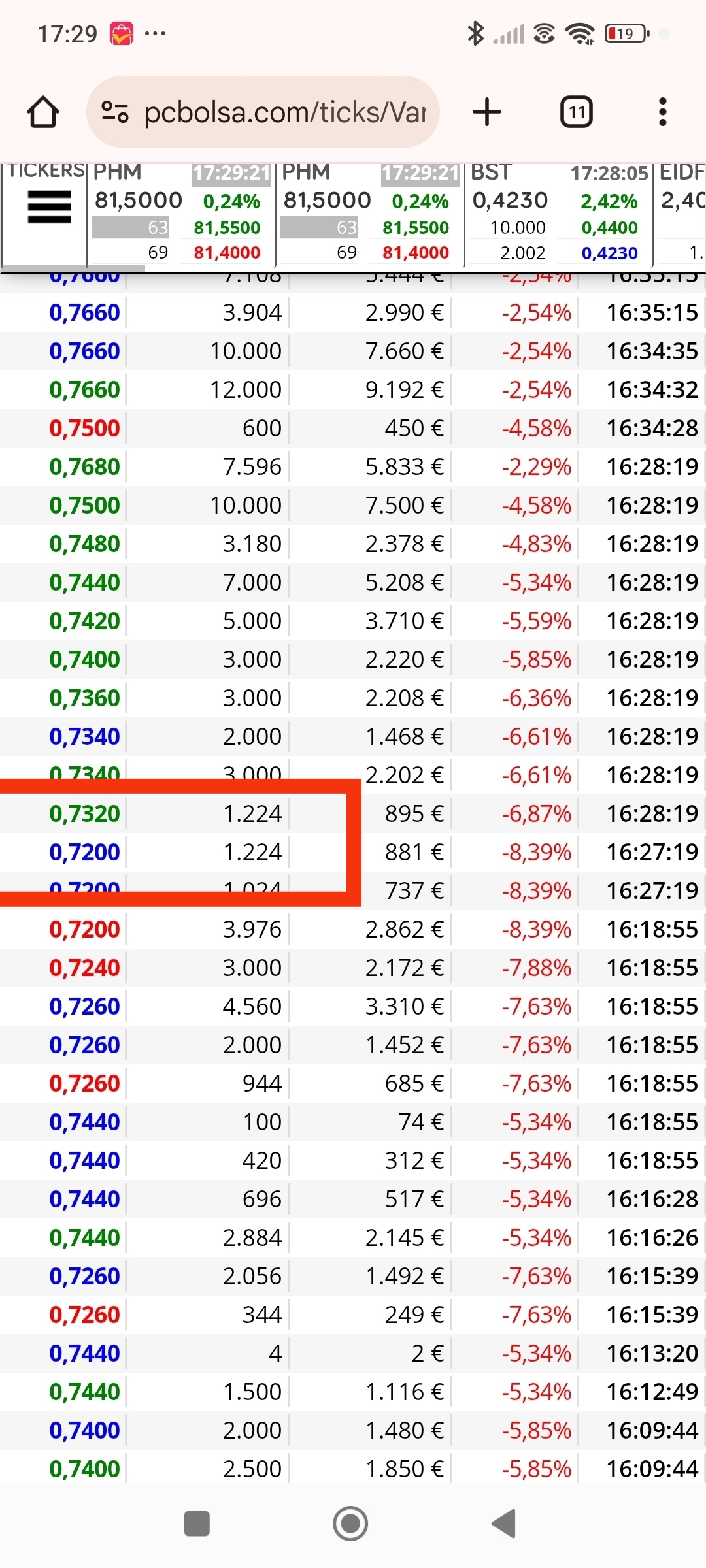Viewport: 706px width, 1568px height.
Task: Tap amount 1.452 €
Action: pyautogui.click(x=405, y=1045)
